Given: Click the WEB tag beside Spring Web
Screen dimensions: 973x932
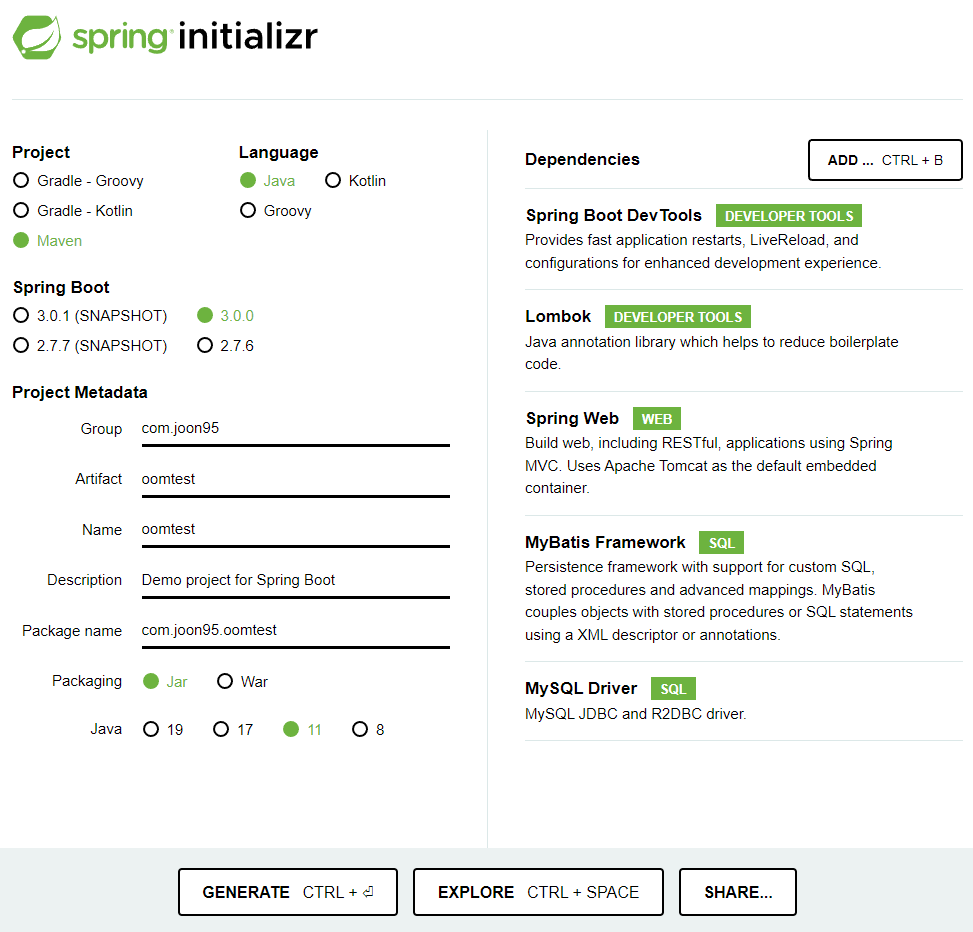Looking at the screenshot, I should [657, 419].
